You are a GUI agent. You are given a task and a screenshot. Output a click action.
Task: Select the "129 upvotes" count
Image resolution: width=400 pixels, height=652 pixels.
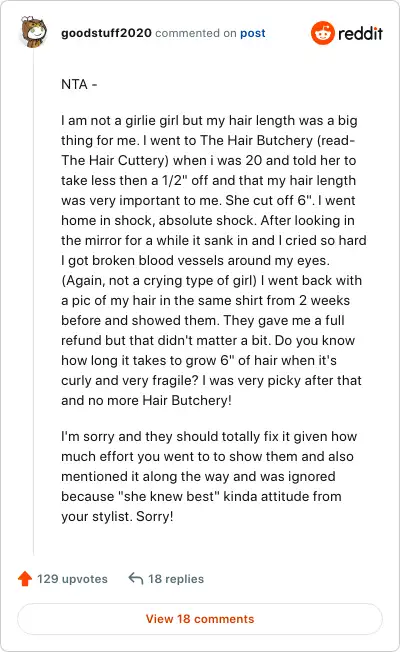coord(72,579)
